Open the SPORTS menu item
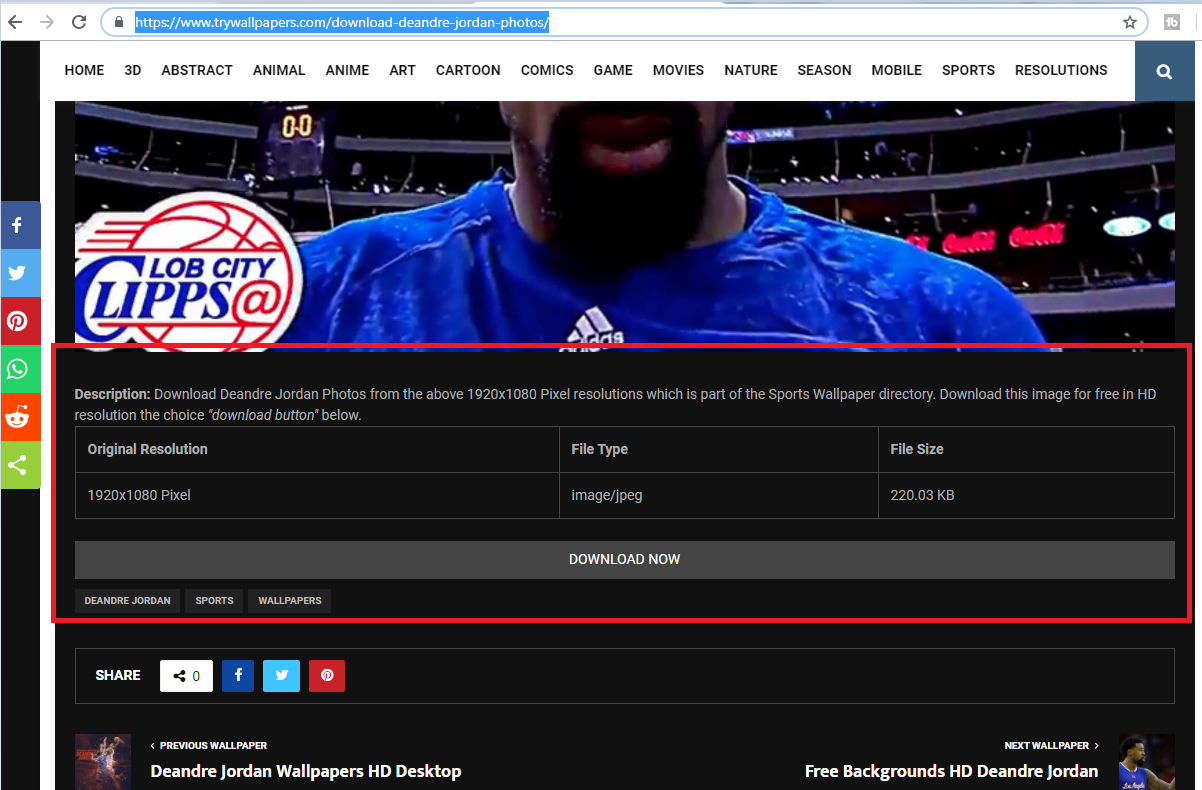The image size is (1202, 790). (x=968, y=70)
